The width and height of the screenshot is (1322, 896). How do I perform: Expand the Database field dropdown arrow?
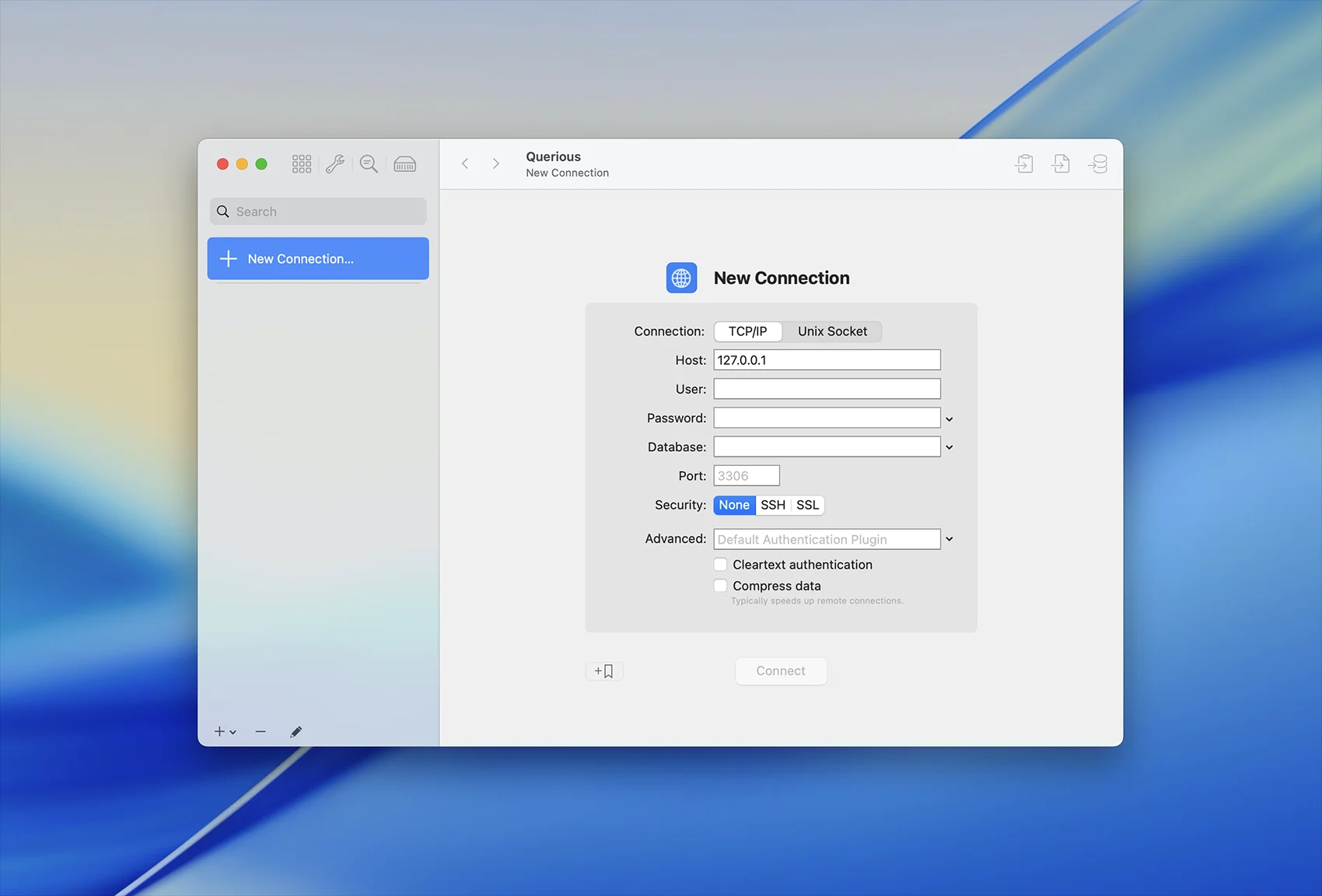(x=949, y=447)
